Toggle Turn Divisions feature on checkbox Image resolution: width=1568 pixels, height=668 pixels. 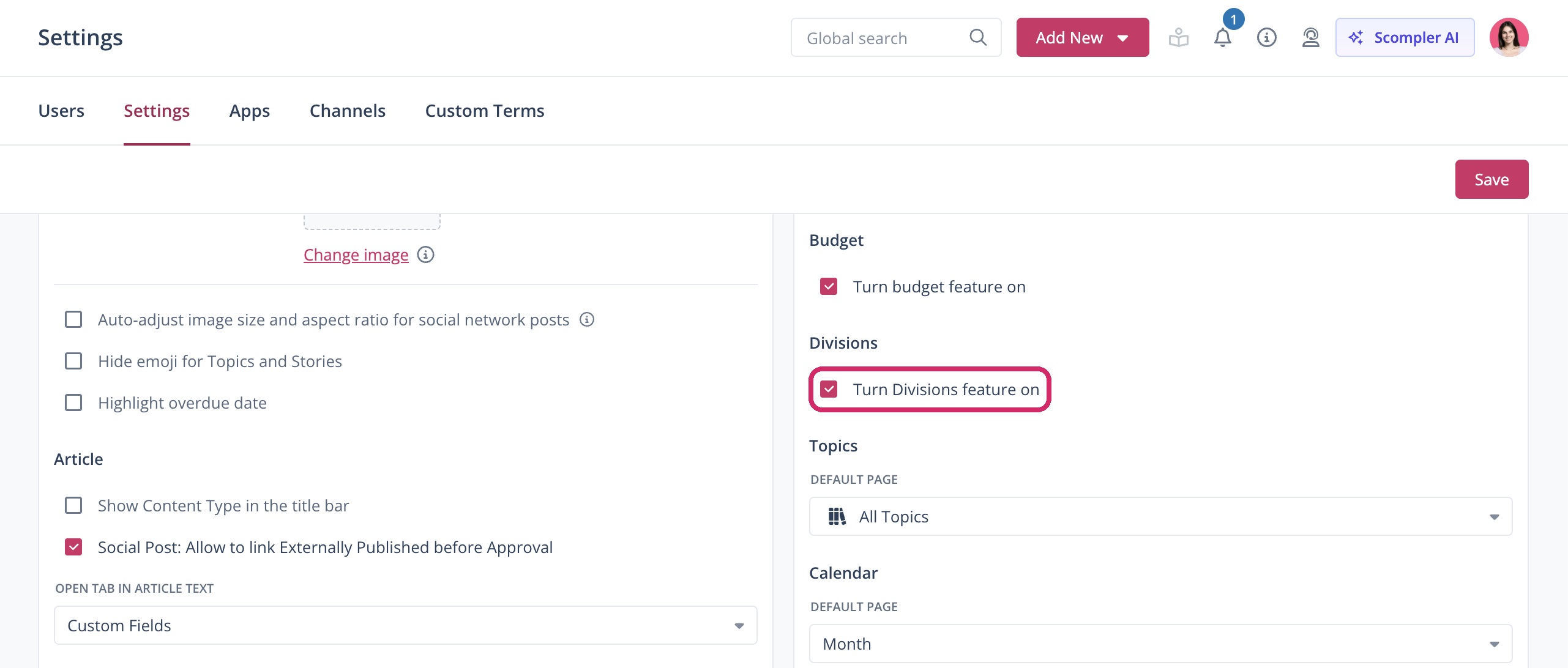click(x=829, y=389)
